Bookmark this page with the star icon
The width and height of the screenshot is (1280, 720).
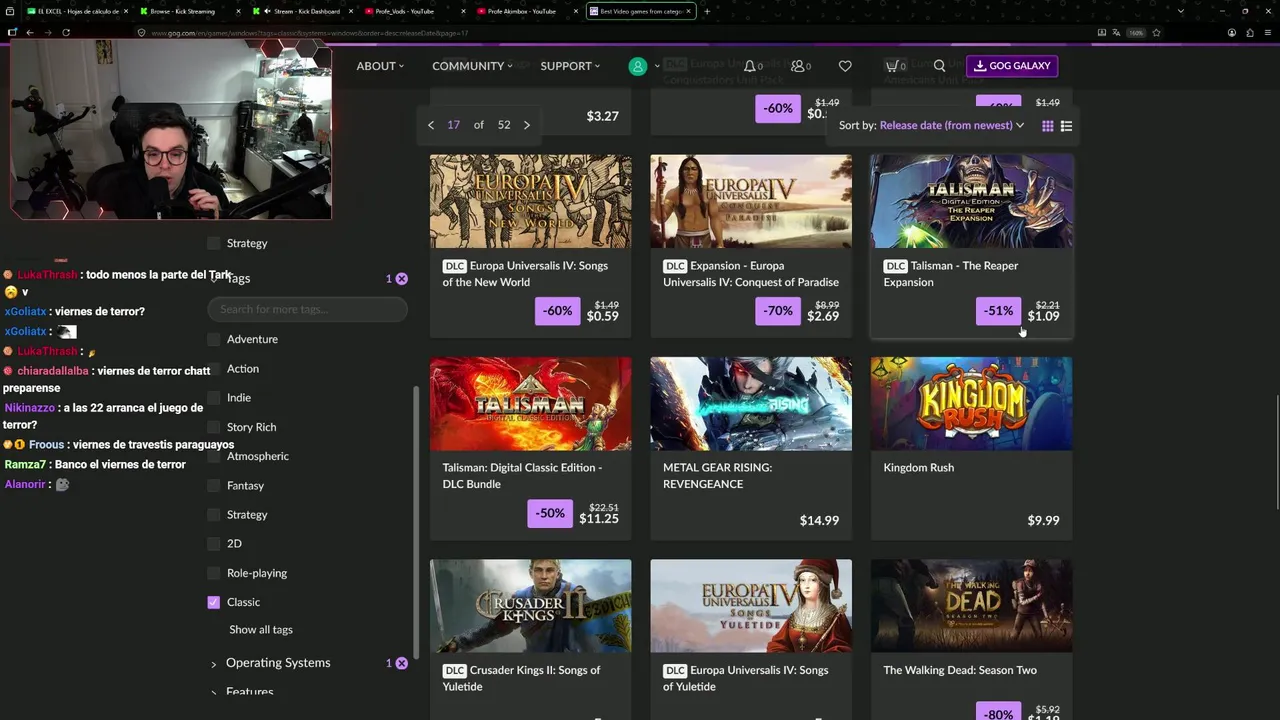tap(1156, 32)
